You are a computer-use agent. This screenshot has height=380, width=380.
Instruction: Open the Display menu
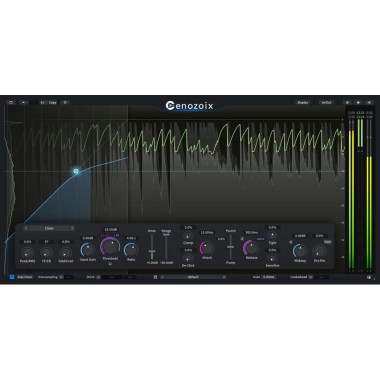(x=303, y=102)
